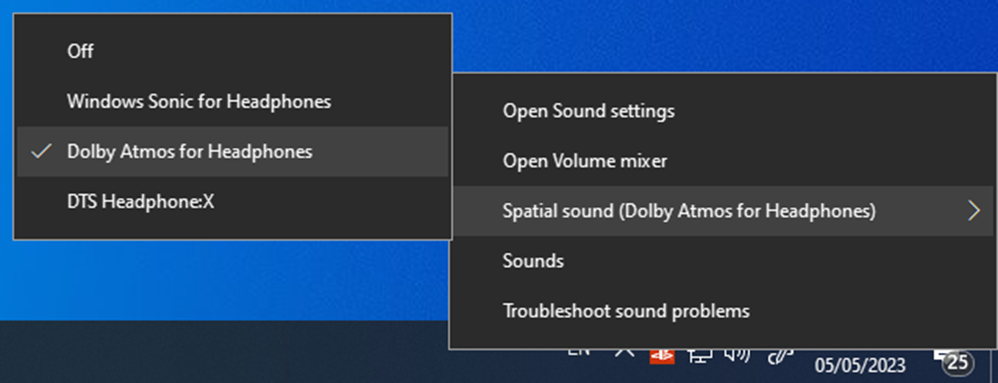Click the speaker volume tray icon
Image resolution: width=998 pixels, height=383 pixels.
click(737, 356)
